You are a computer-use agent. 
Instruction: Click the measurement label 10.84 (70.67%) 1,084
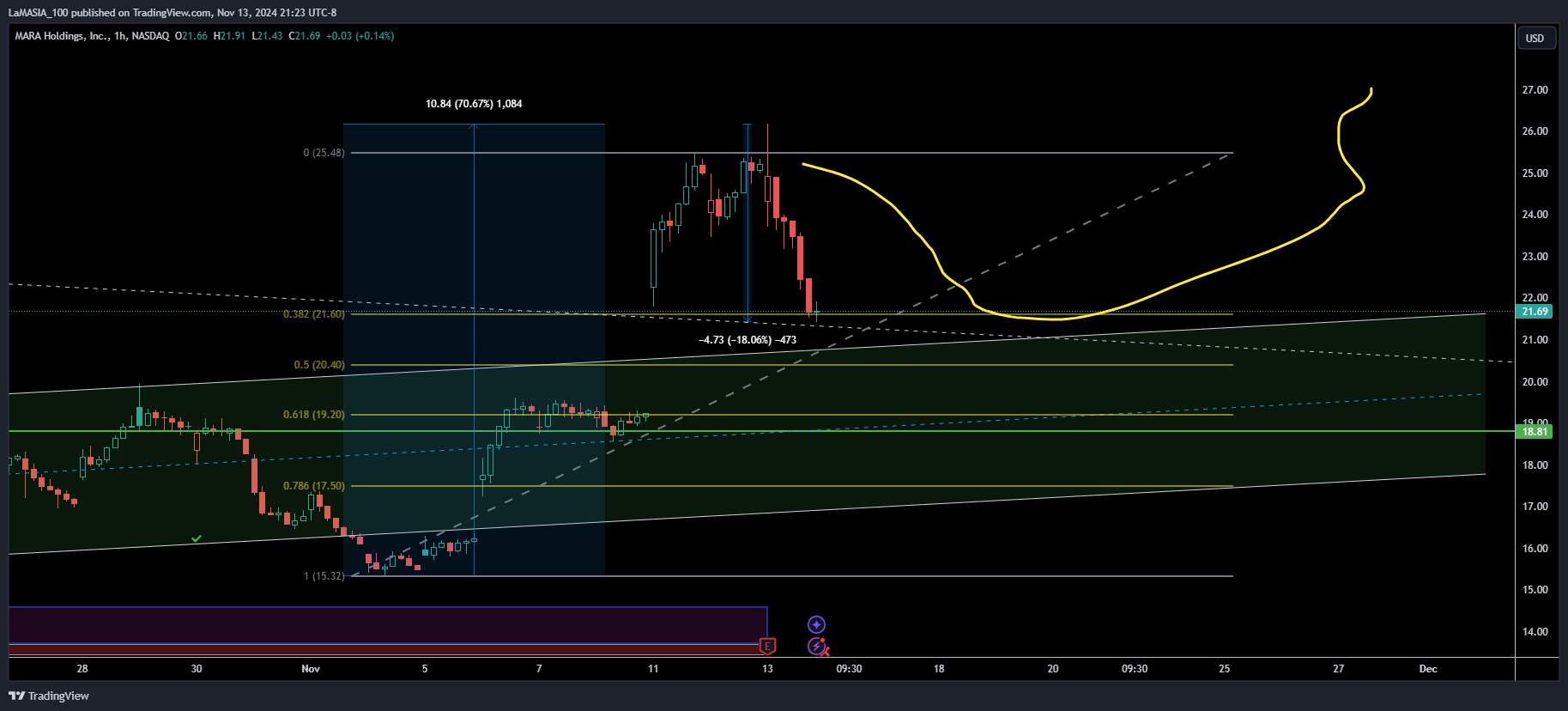coord(474,104)
